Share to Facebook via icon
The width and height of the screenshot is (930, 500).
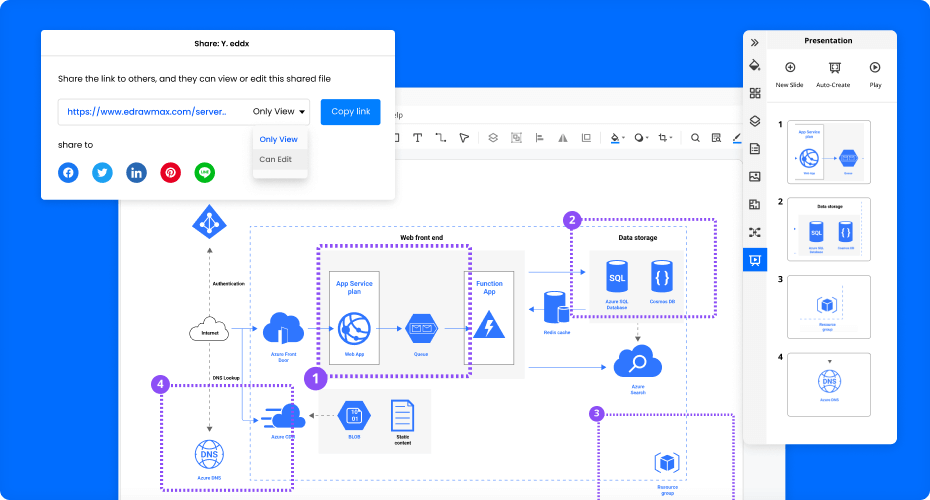tap(68, 173)
